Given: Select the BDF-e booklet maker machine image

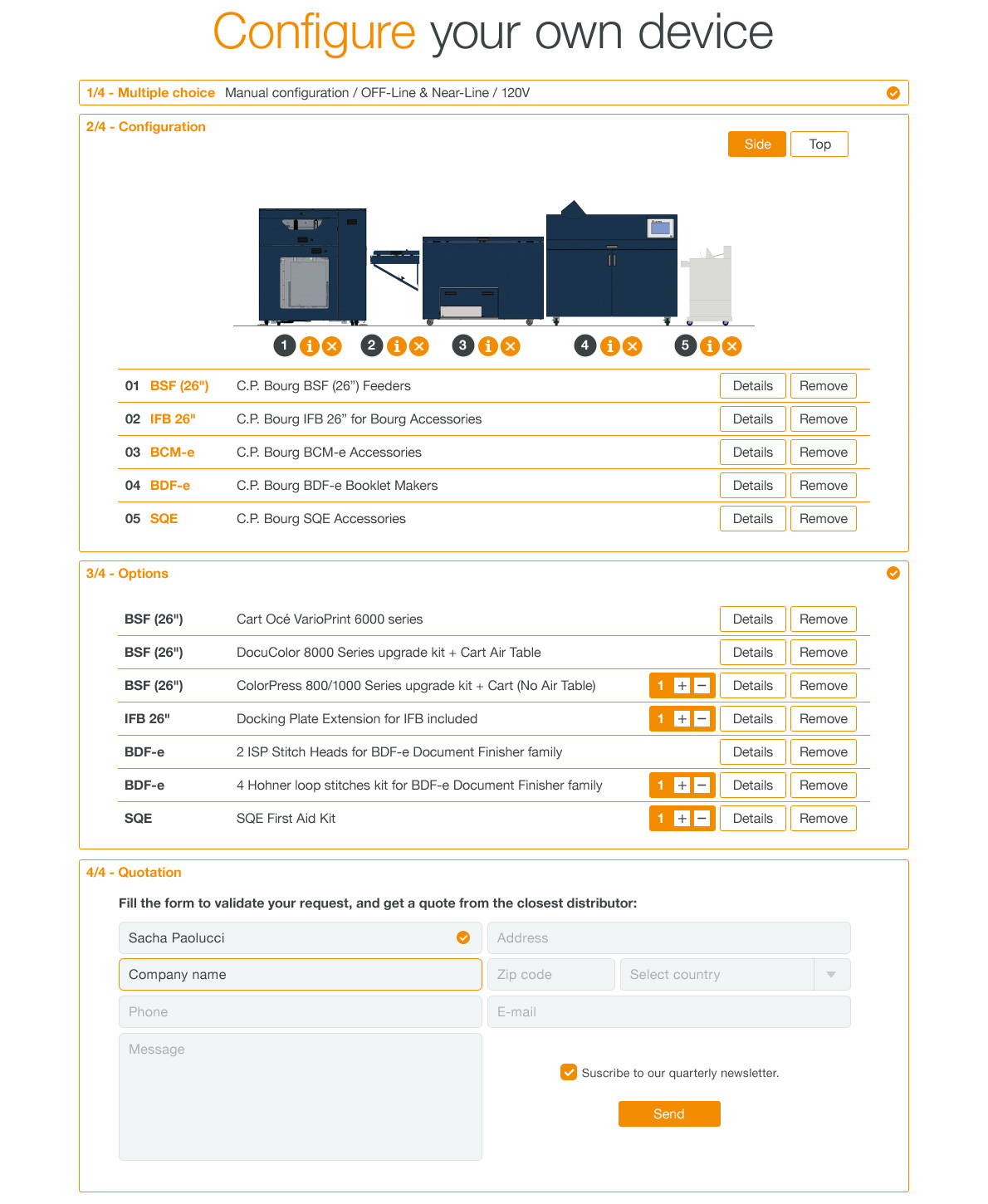Looking at the screenshot, I should (612, 263).
